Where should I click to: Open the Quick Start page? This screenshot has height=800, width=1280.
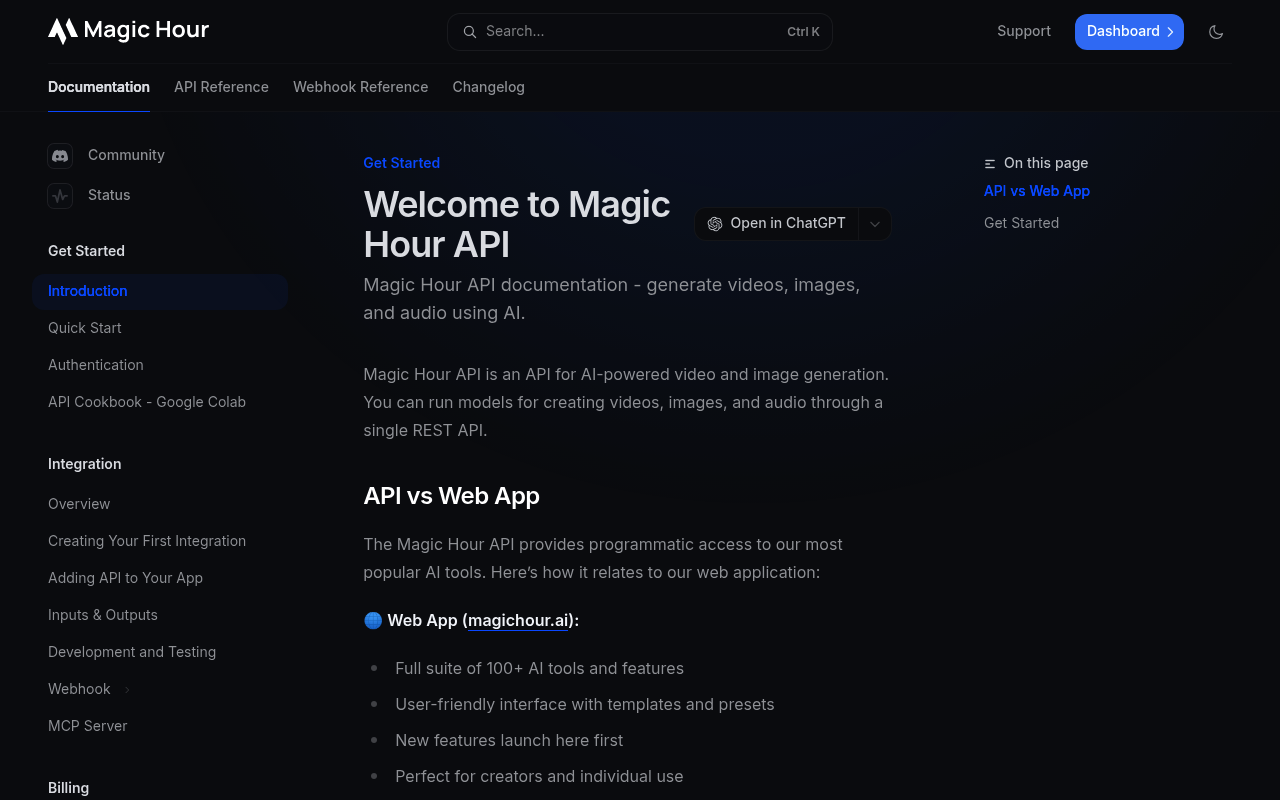click(x=85, y=328)
